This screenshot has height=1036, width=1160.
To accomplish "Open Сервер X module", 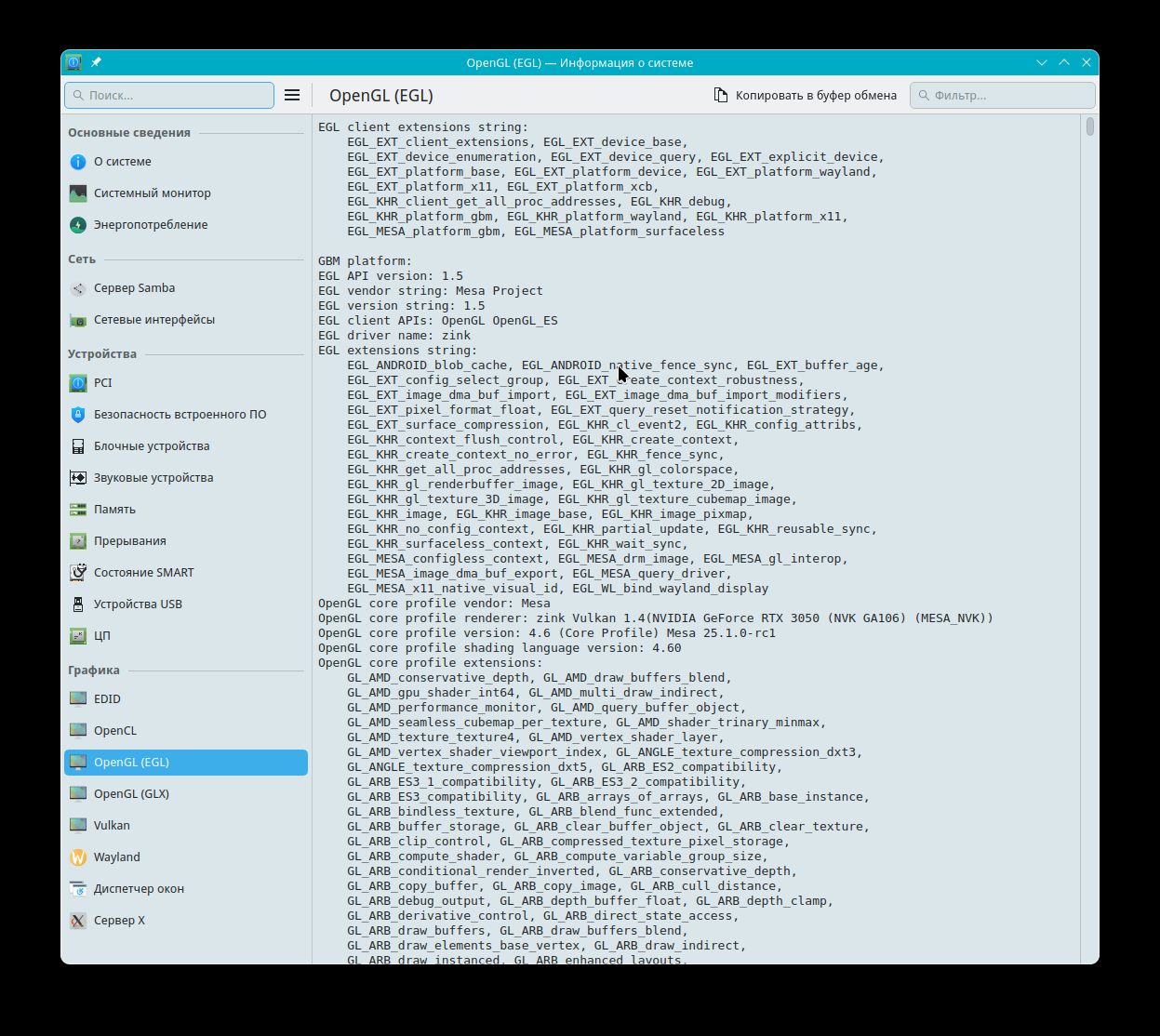I will point(186,921).
